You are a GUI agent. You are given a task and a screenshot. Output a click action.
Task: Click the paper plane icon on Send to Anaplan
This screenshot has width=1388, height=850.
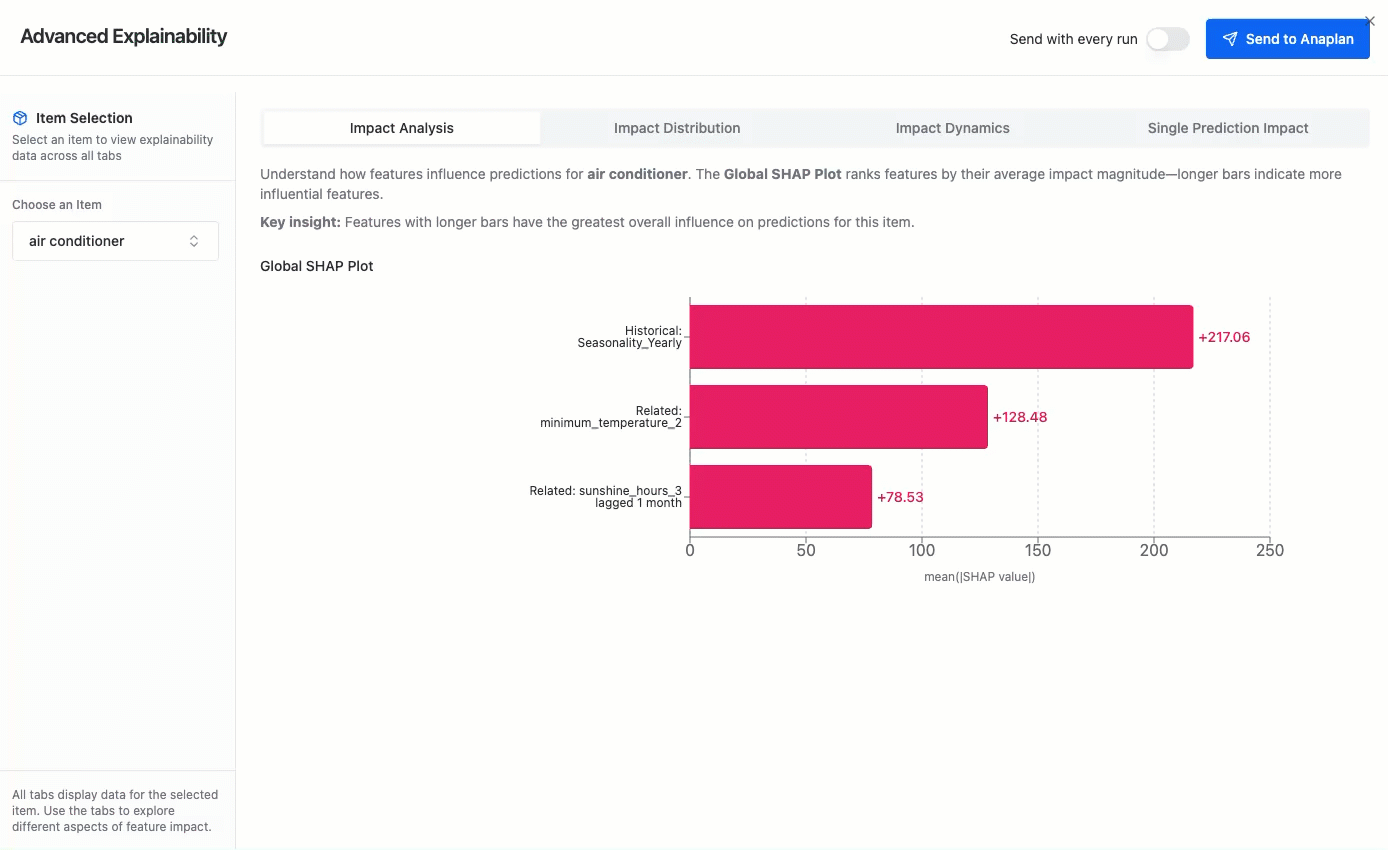[1230, 39]
